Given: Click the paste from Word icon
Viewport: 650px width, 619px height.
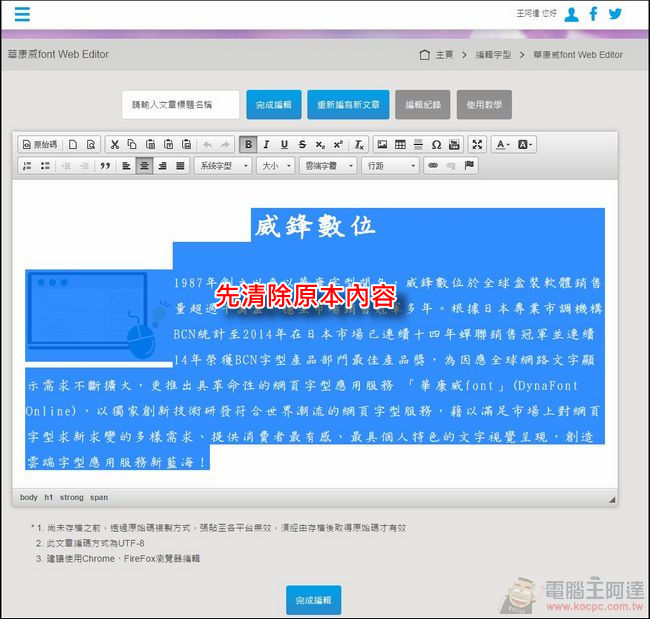Looking at the screenshot, I should 187,144.
